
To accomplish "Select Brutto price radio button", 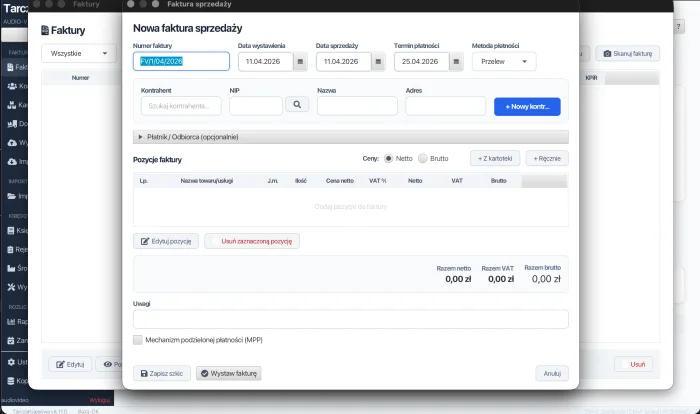I will point(423,158).
